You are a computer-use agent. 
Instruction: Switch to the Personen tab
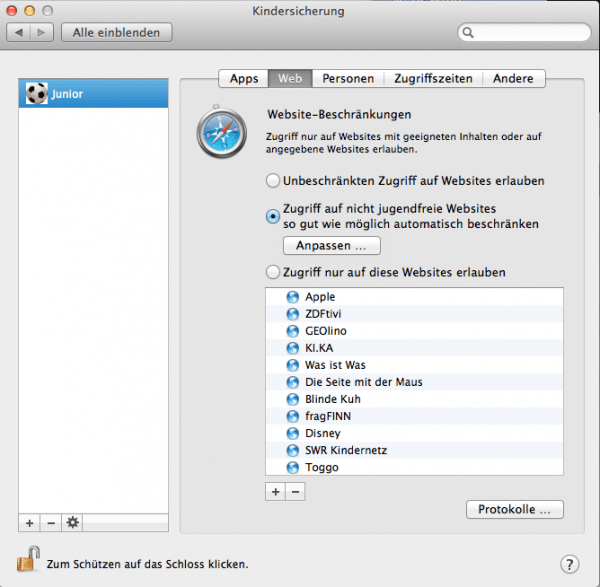click(x=348, y=78)
